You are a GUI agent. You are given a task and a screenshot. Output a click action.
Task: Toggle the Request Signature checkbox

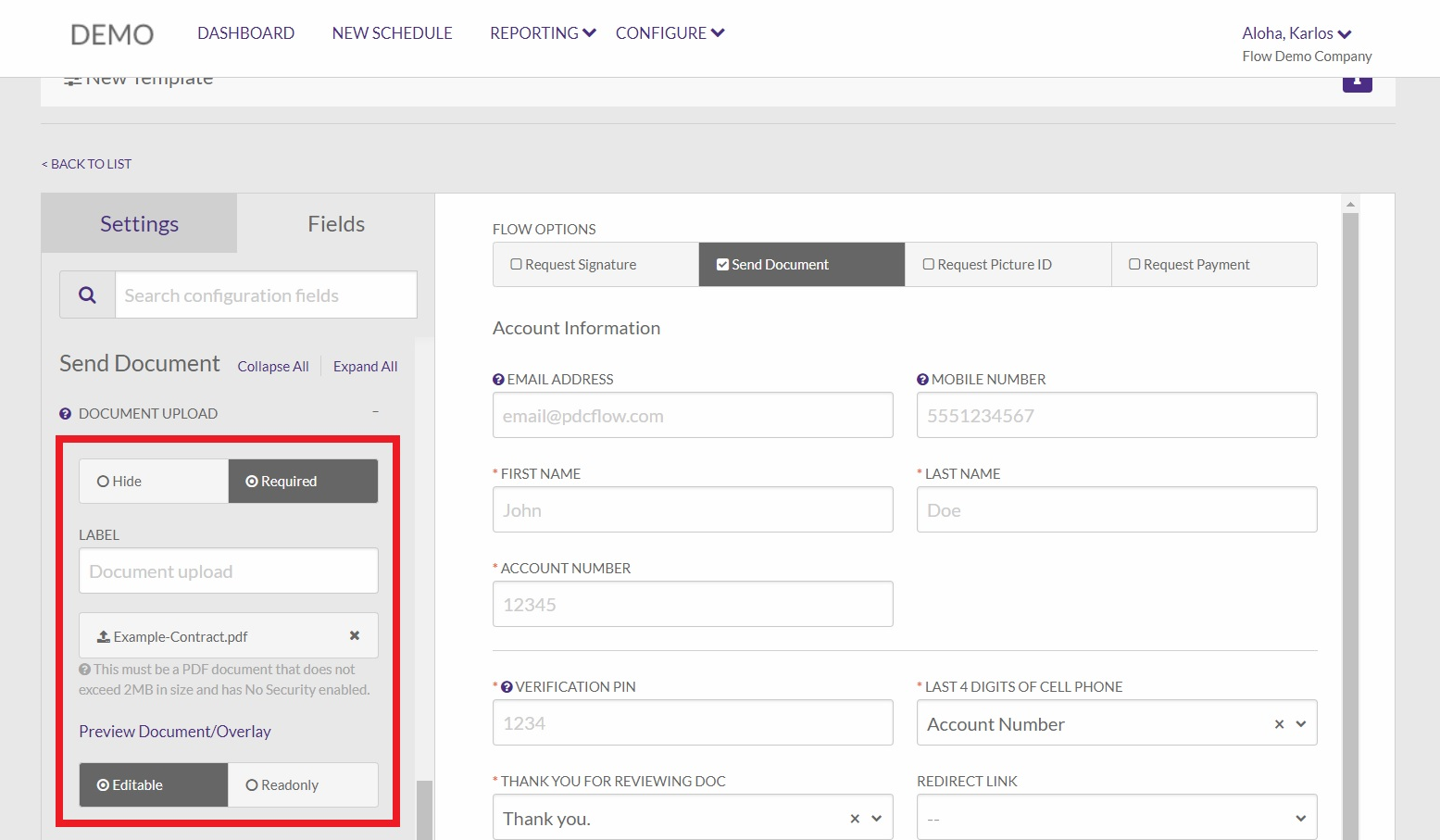(x=517, y=264)
